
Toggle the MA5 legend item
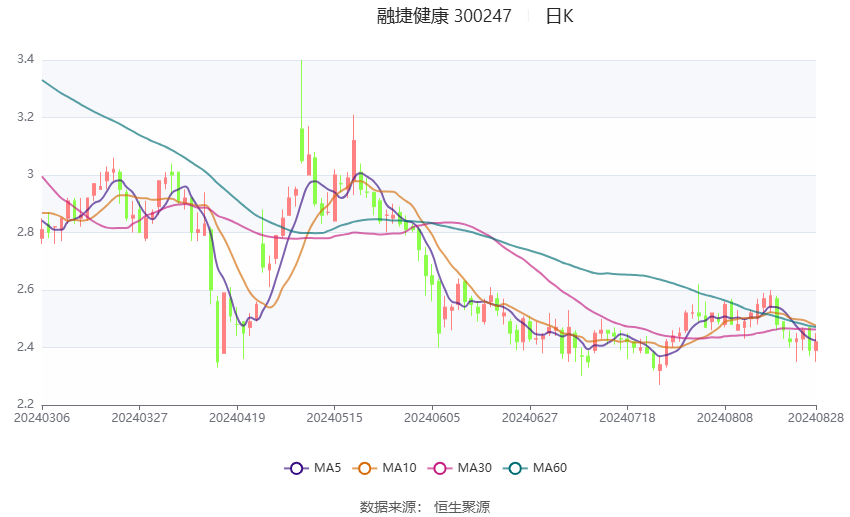click(313, 468)
